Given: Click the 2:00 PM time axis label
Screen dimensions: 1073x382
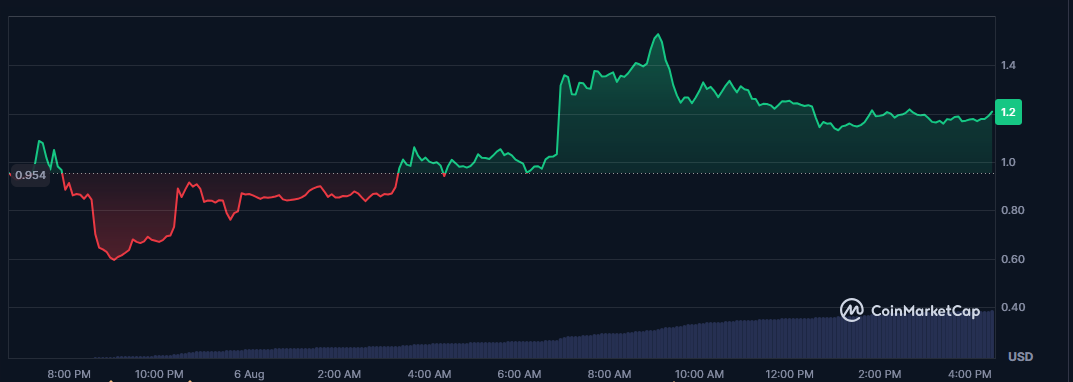Looking at the screenshot, I should pyautogui.click(x=879, y=374).
